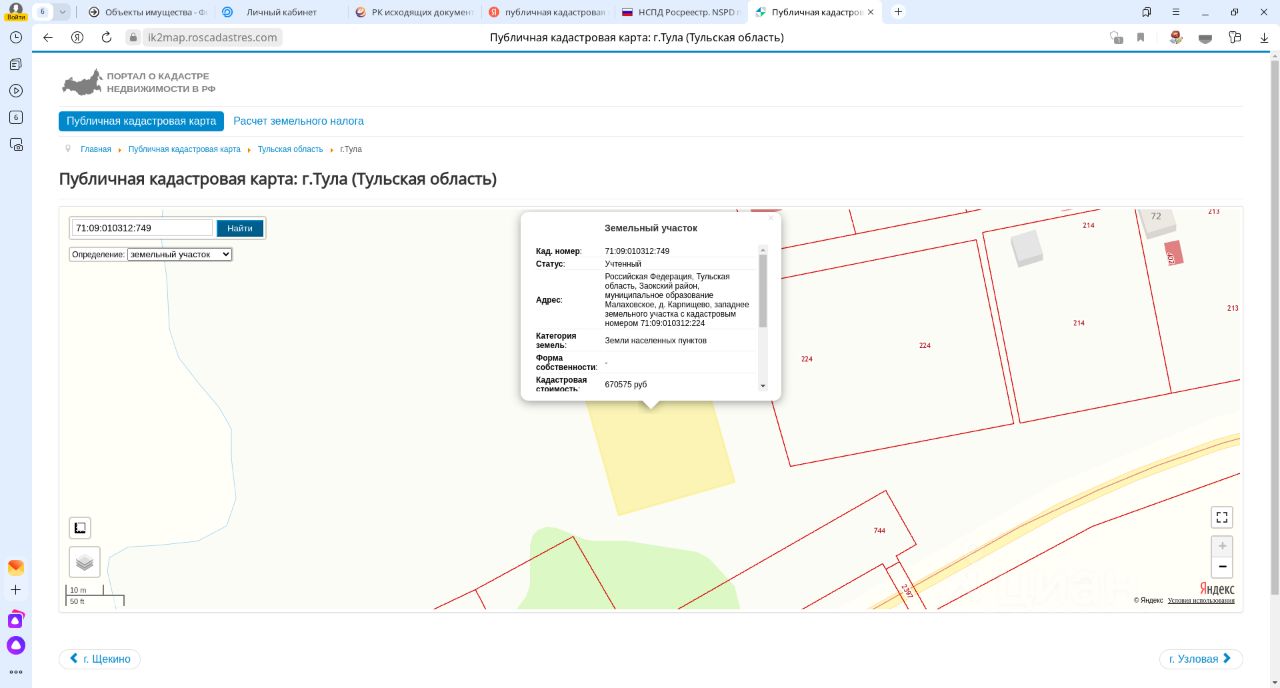Screen dimensions: 1280x688
Task: Open the browser downloads icon
Action: pos(1264,37)
